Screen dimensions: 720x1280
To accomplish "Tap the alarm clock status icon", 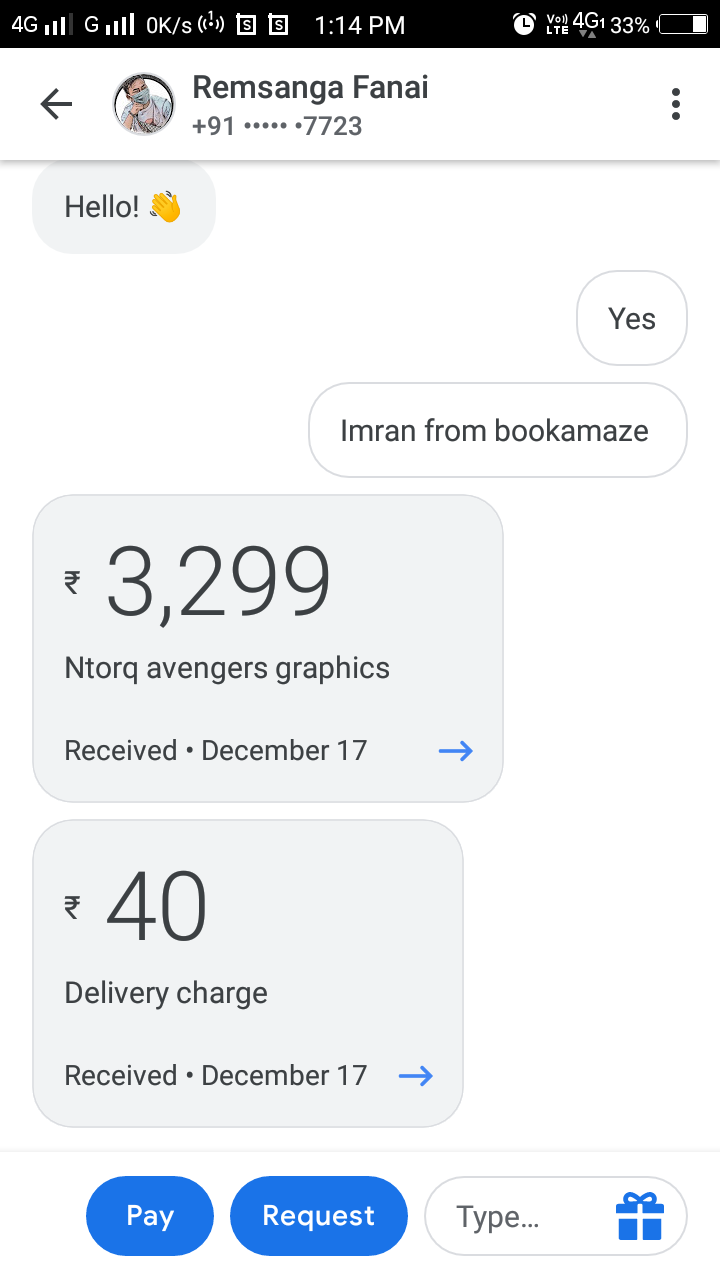I will tap(524, 25).
